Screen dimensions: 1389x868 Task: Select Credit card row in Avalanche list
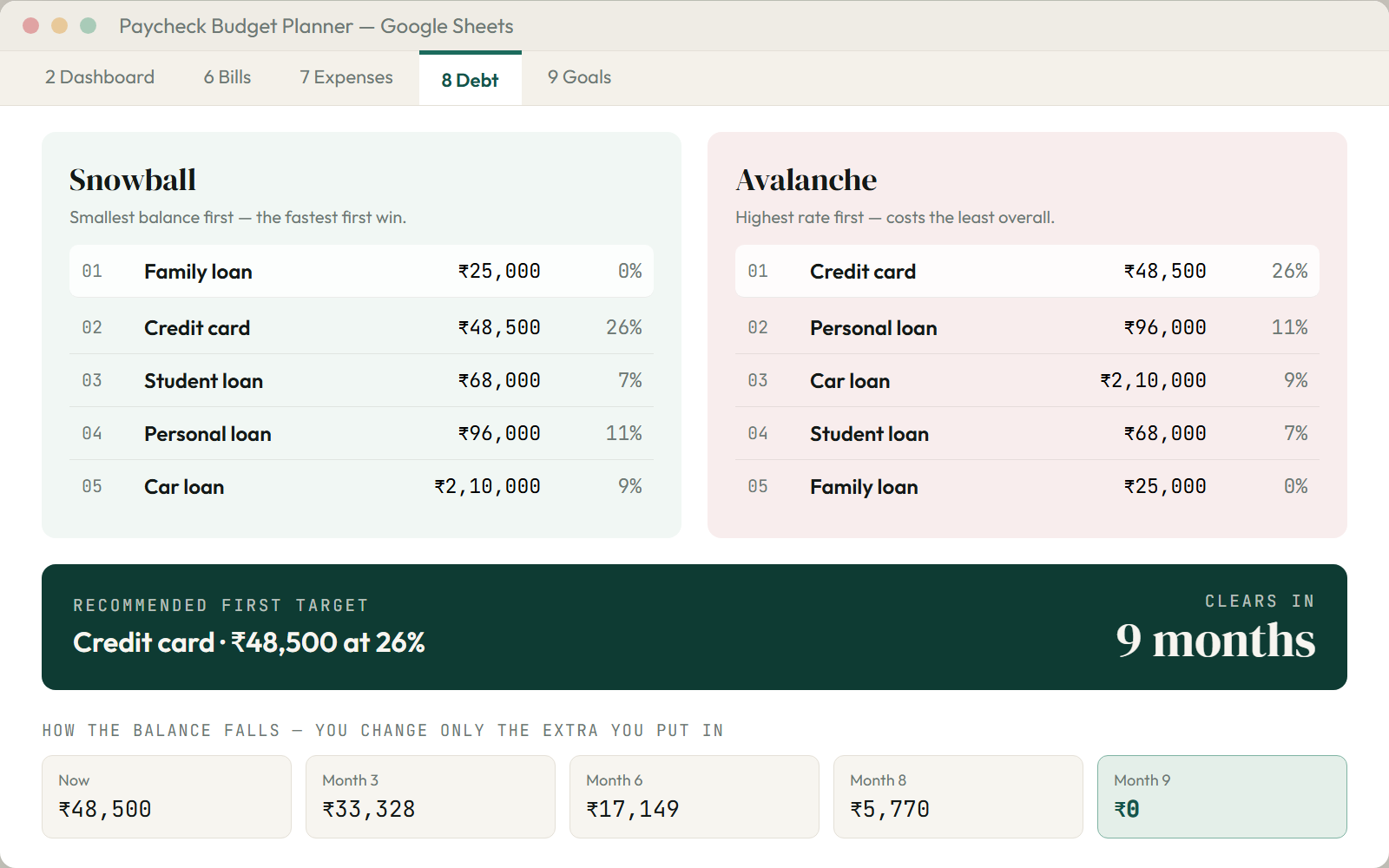coord(1027,271)
